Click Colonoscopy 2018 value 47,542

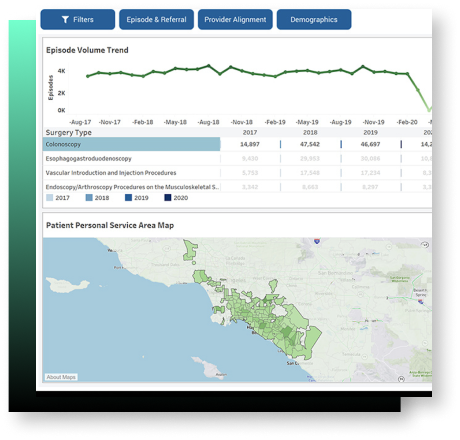point(310,144)
